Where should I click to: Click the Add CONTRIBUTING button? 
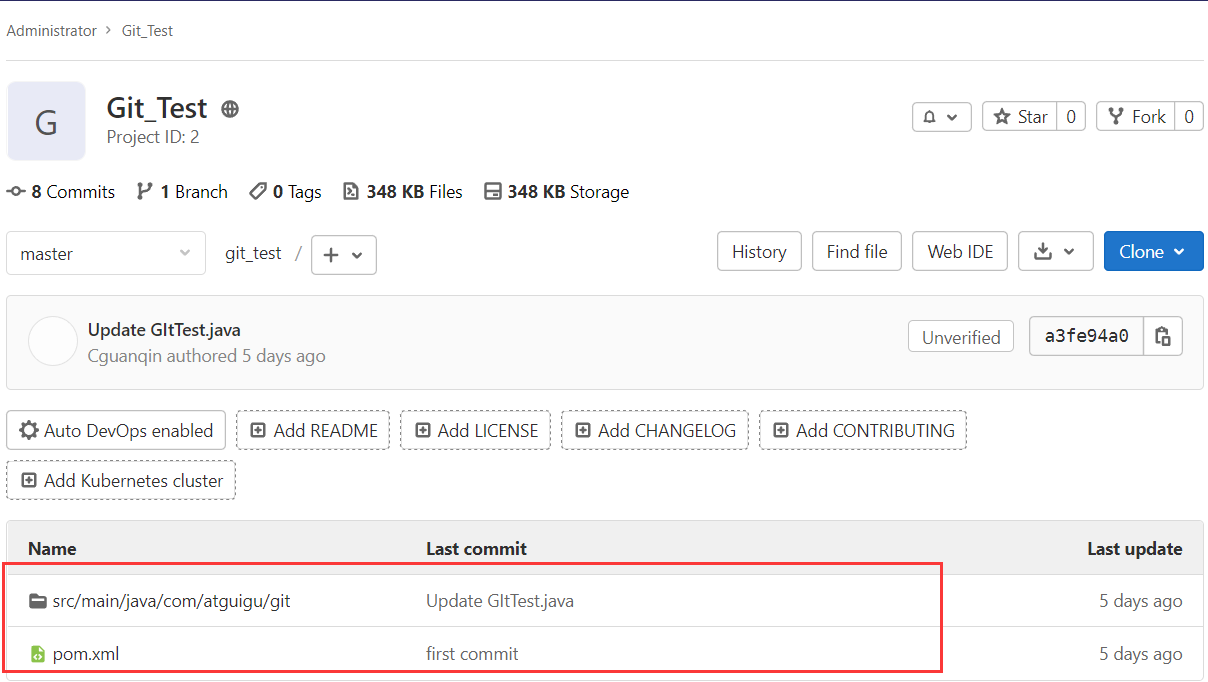(863, 431)
